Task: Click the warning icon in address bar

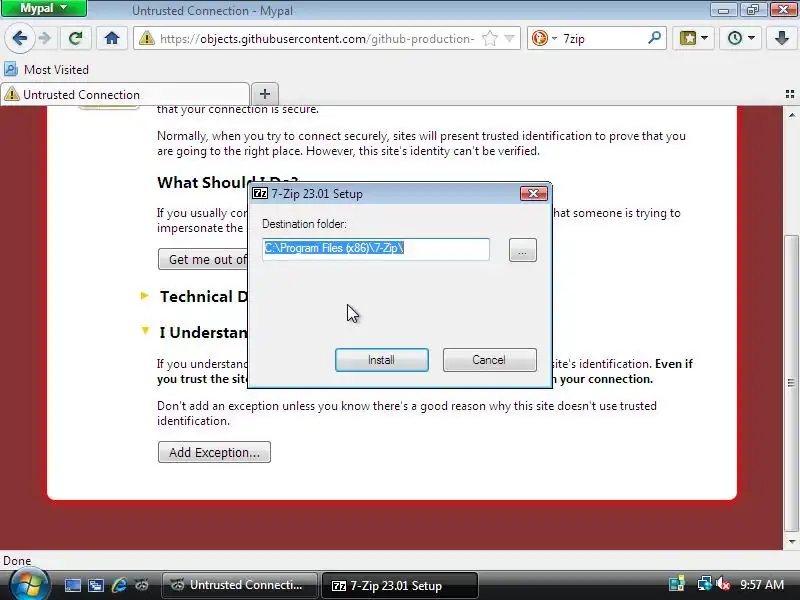Action: pos(146,38)
